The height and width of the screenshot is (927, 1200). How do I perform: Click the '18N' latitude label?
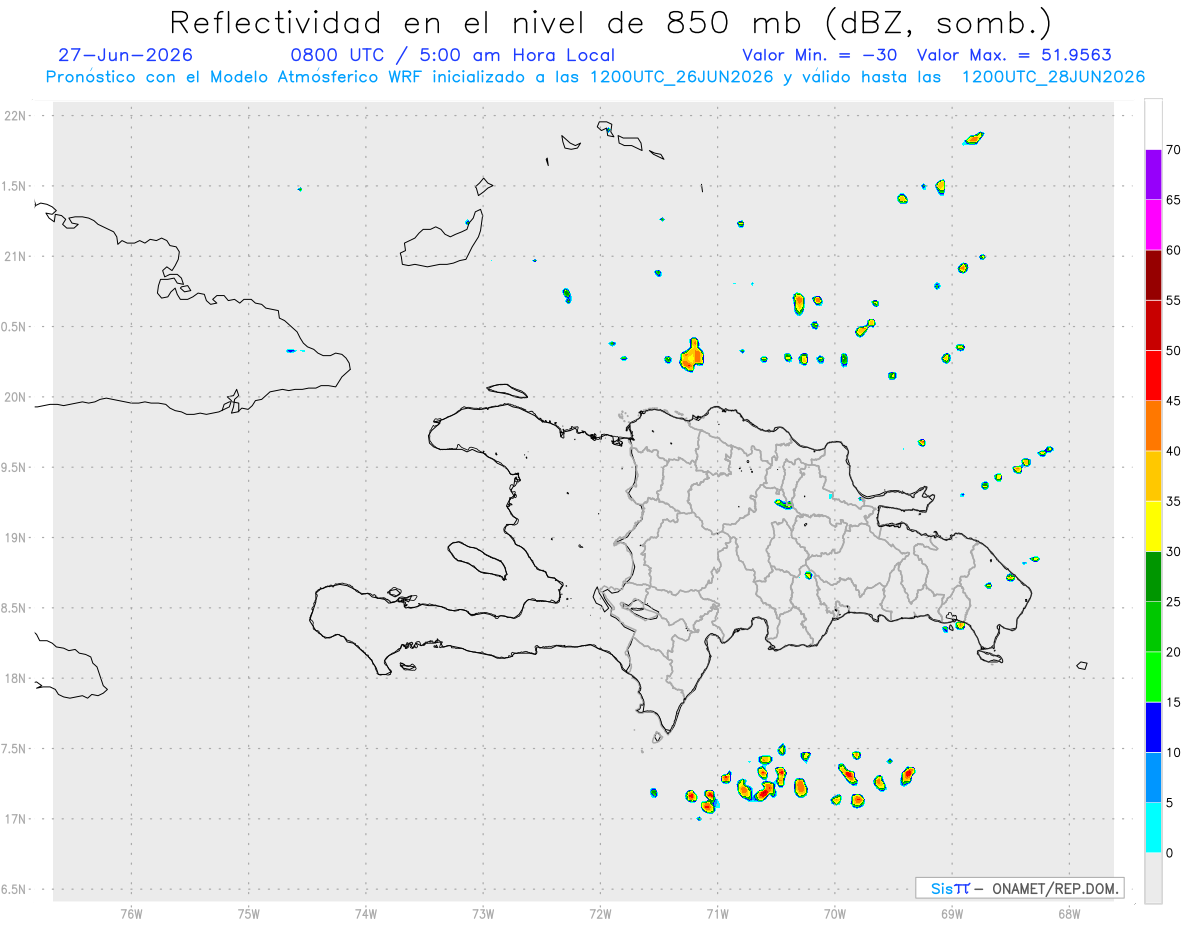click(17, 678)
